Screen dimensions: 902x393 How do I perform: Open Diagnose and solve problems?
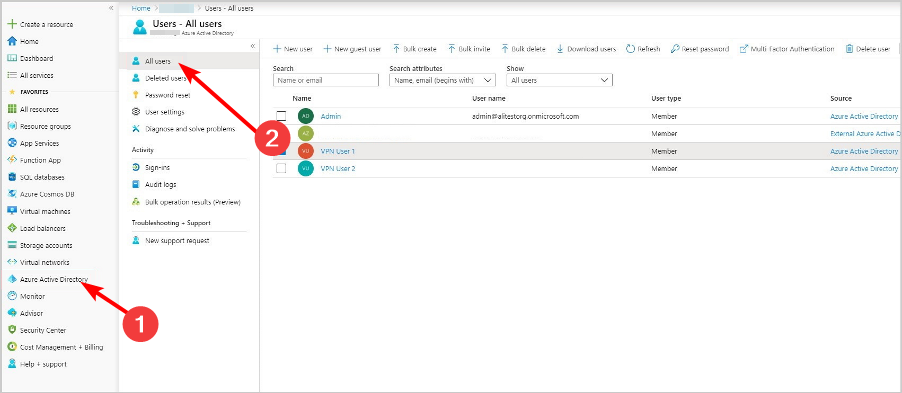[190, 129]
